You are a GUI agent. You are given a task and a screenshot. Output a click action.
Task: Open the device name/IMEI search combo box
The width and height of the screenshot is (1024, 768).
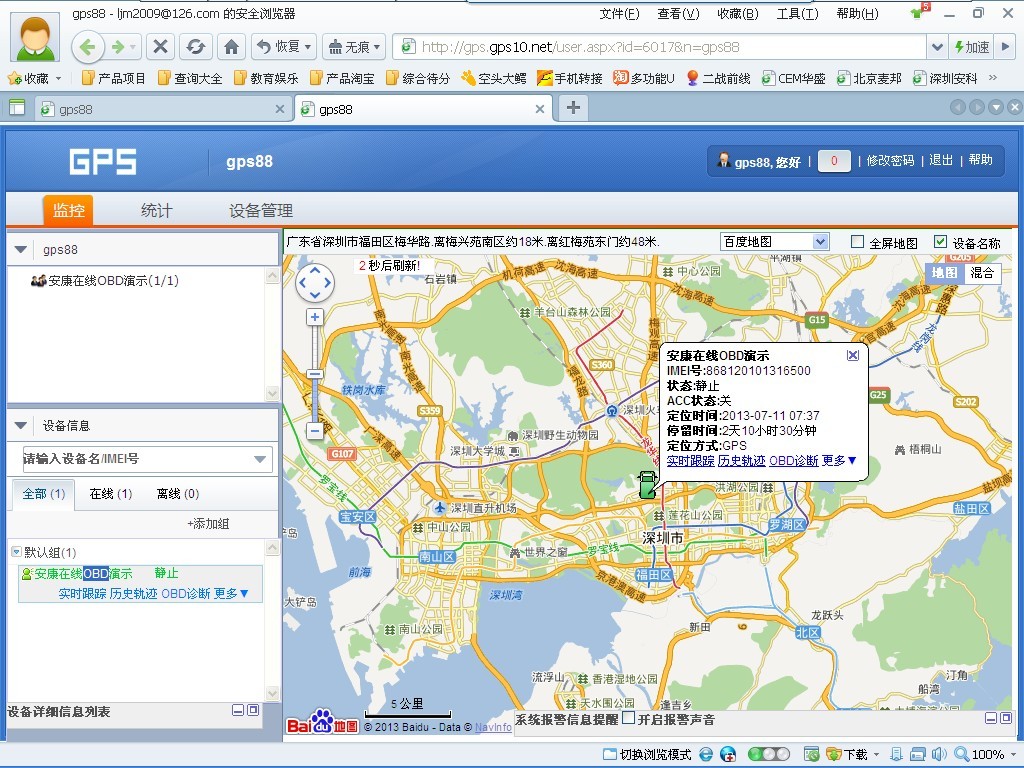(x=148, y=459)
